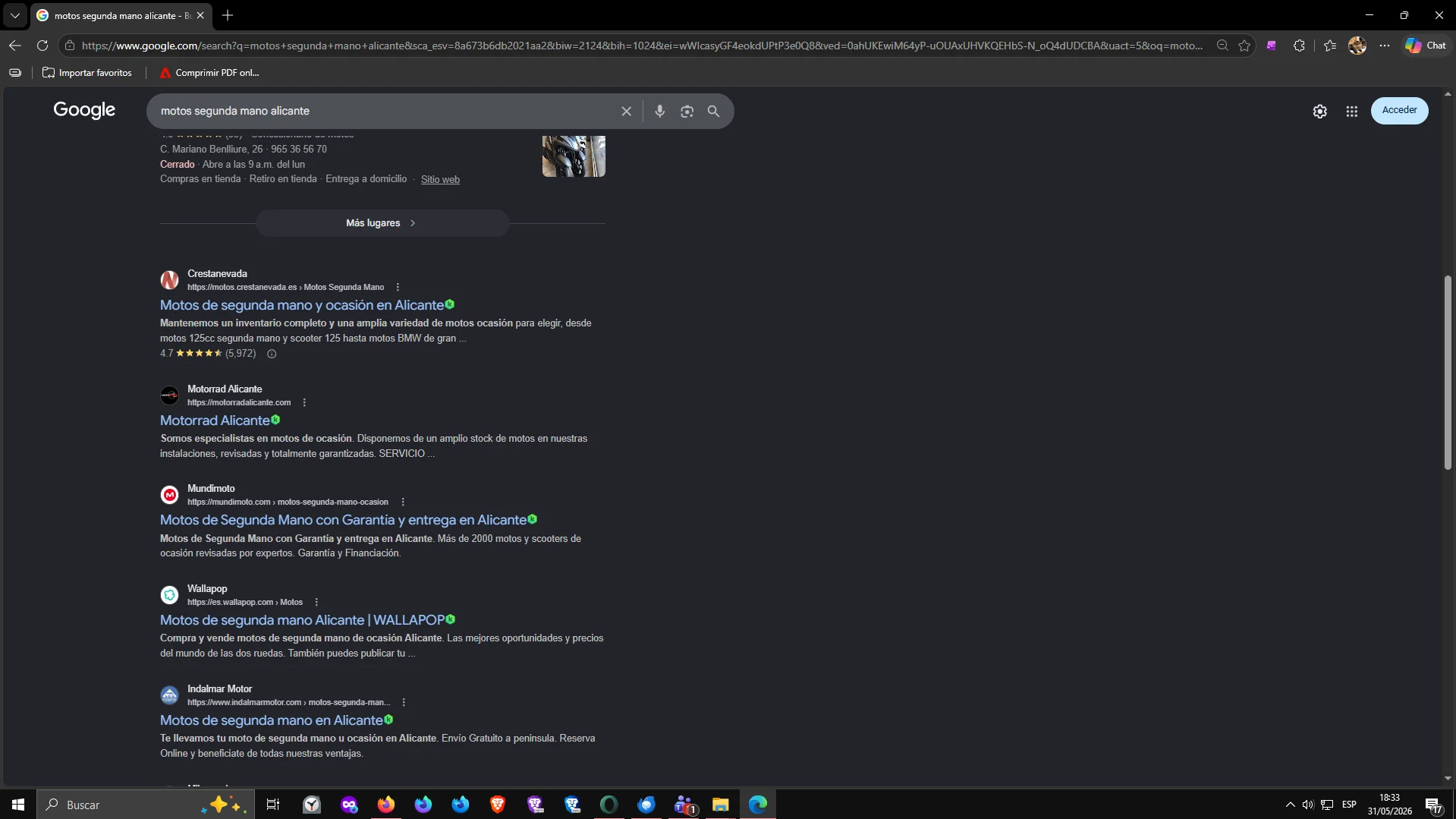Open the notification center icon
The image size is (1456, 819).
pyautogui.click(x=1433, y=805)
